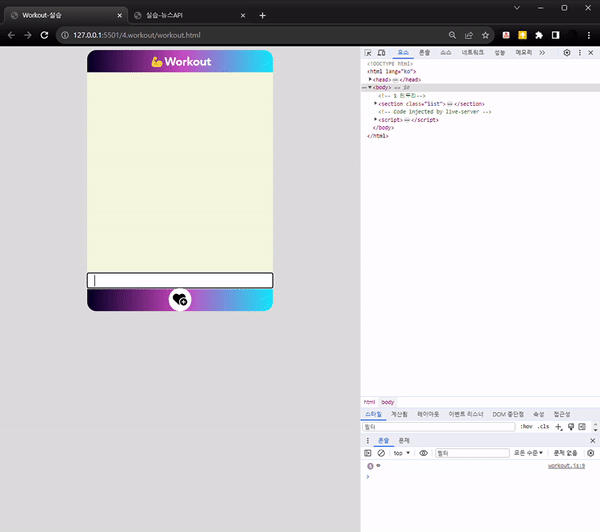Focus the styles 필터 input
Viewport: 600px width, 532px height.
click(x=439, y=426)
